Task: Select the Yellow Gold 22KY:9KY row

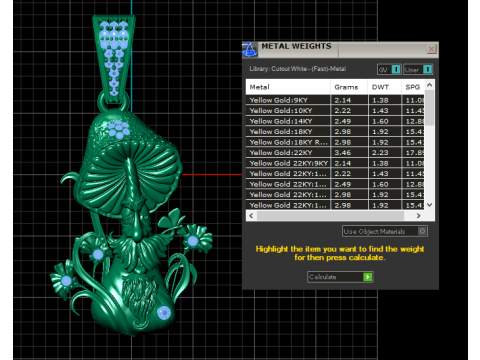Action: 335,163
